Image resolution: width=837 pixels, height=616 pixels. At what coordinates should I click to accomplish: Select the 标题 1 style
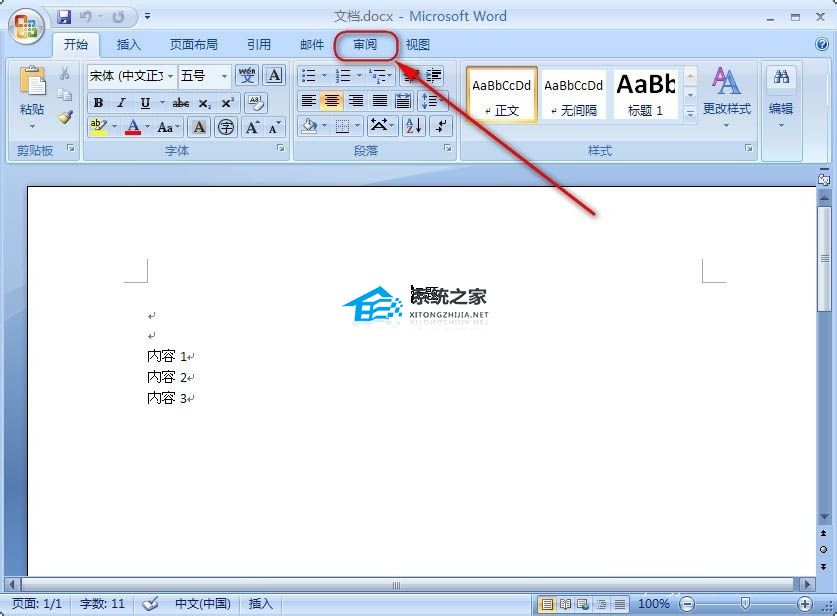point(645,95)
